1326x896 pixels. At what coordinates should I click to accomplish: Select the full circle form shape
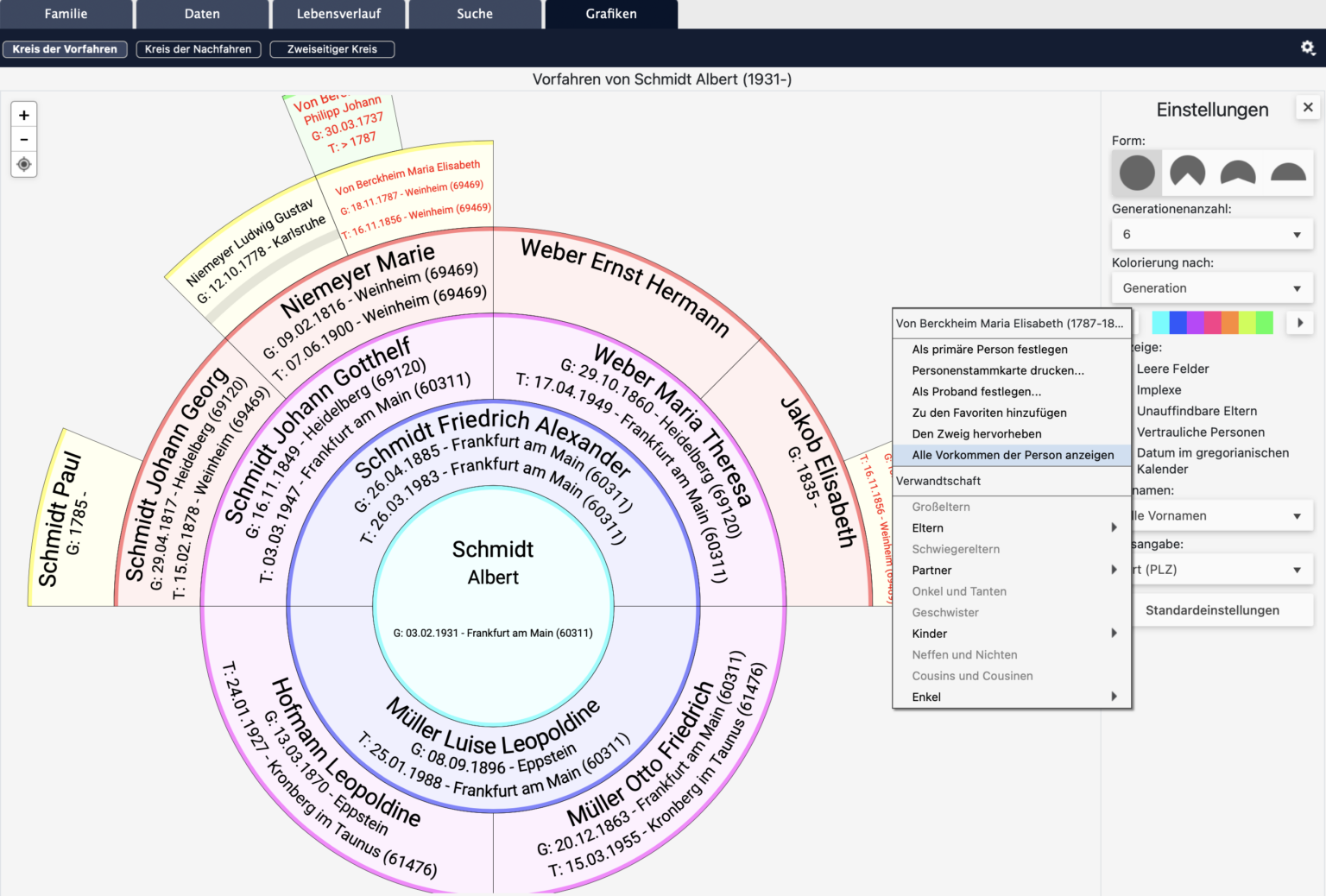[1135, 172]
